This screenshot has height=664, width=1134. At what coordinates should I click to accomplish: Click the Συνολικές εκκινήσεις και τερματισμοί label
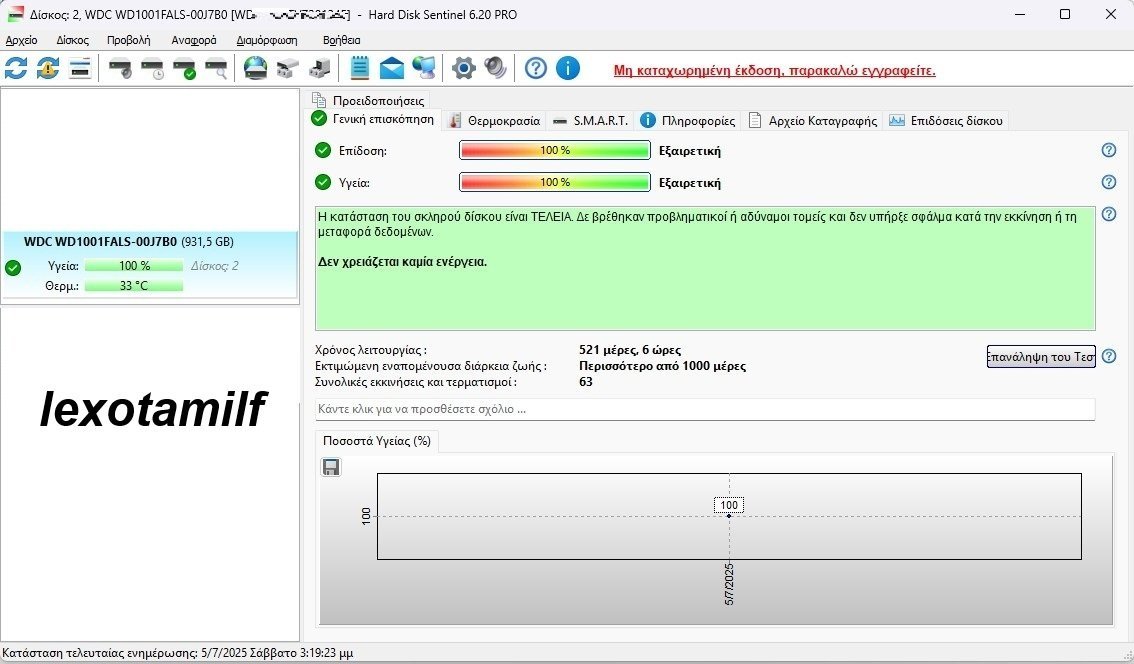[x=417, y=382]
